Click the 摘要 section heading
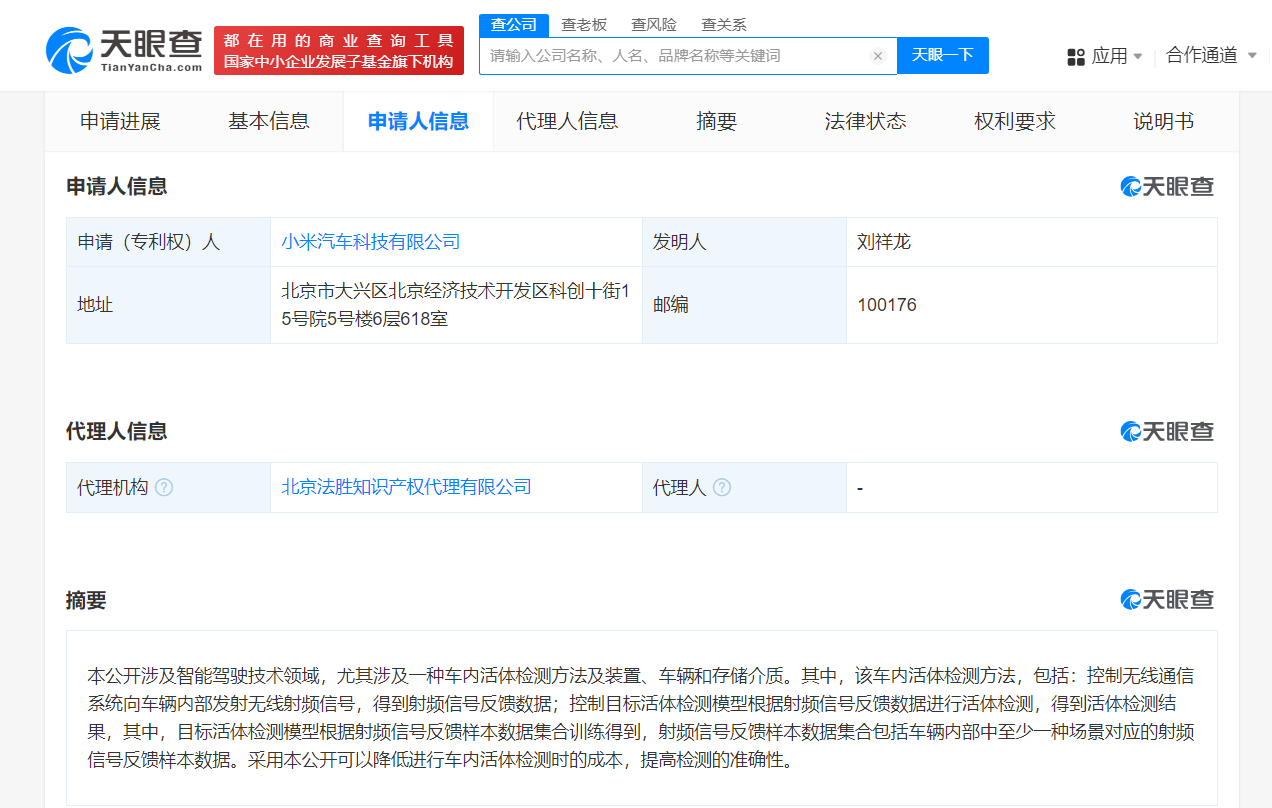The width and height of the screenshot is (1272, 808). pos(86,600)
